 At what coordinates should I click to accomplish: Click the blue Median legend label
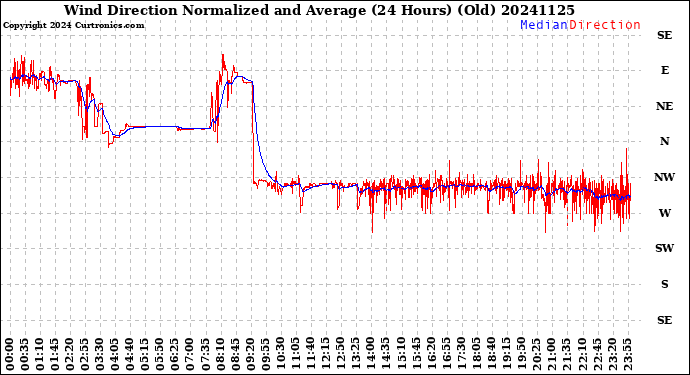[x=544, y=25]
